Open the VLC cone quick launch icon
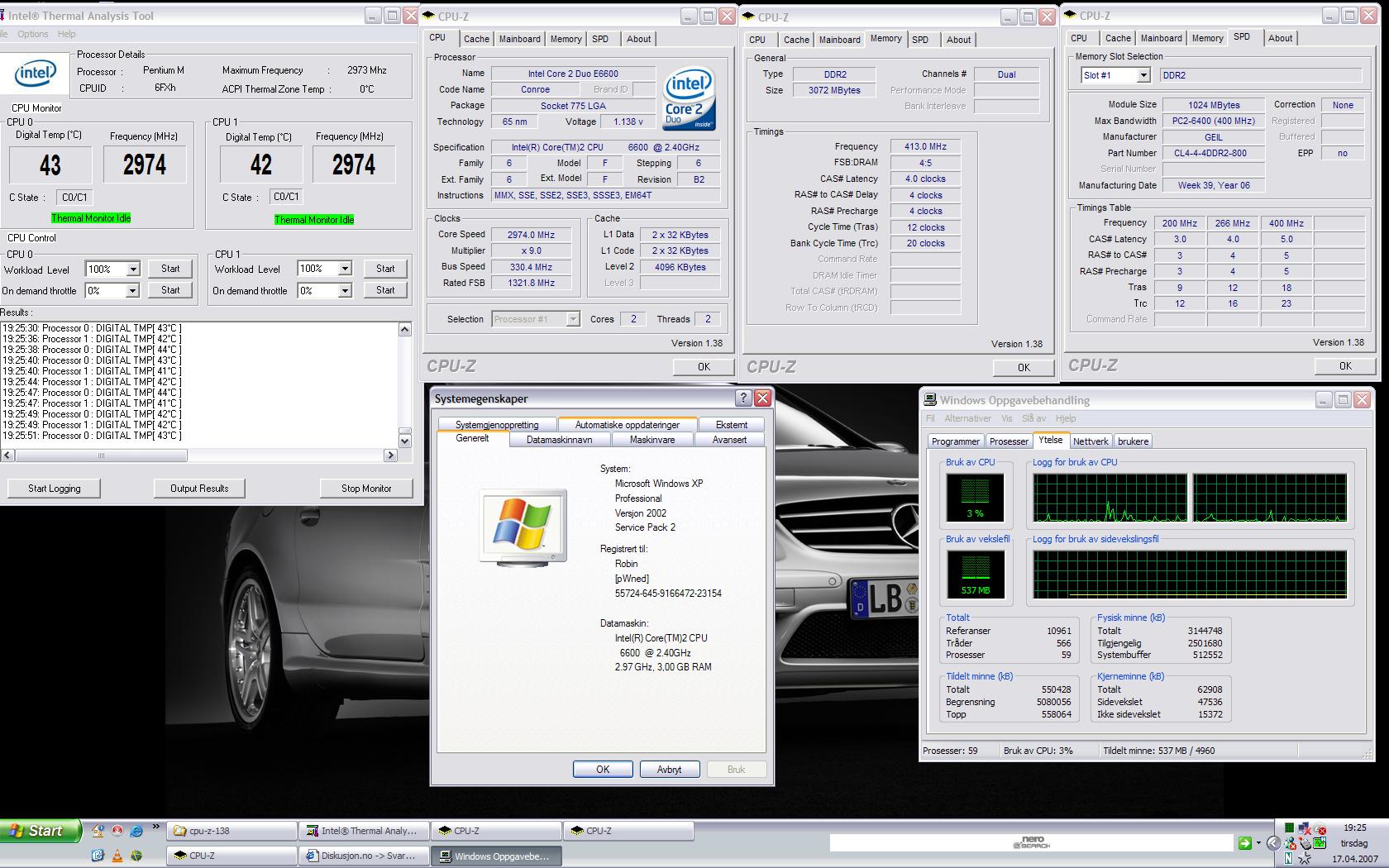The height and width of the screenshot is (868, 1389). [x=117, y=856]
